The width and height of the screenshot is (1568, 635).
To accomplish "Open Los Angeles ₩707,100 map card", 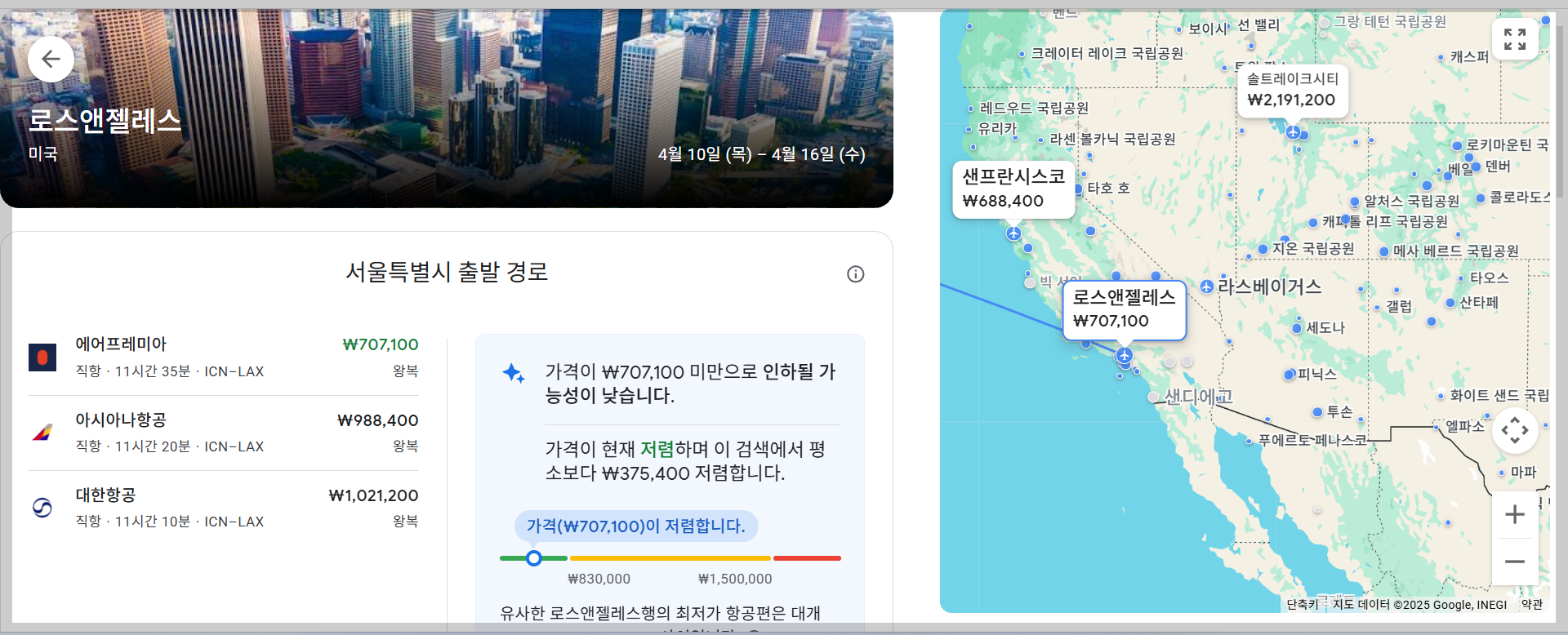I will [1124, 310].
